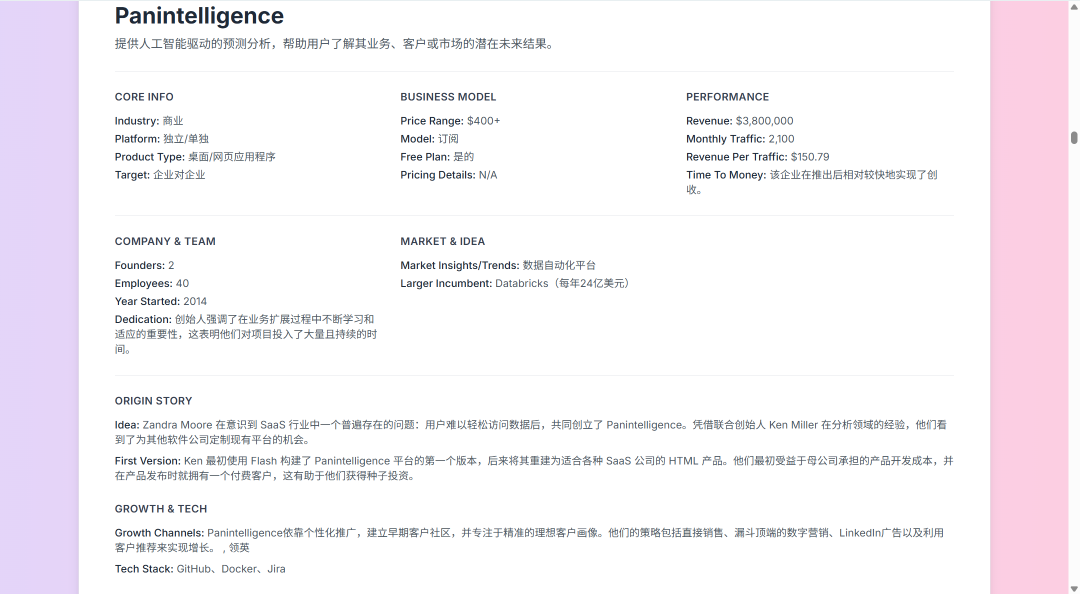Click the vertical scrollbar thumb
Image resolution: width=1080 pixels, height=594 pixels.
[1074, 137]
